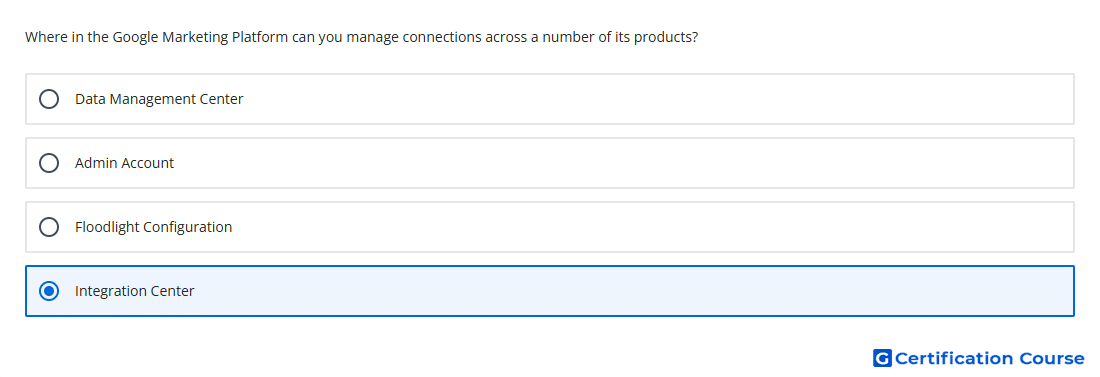Click the 'Data Management Center' answer label
The height and width of the screenshot is (377, 1100).
[x=159, y=99]
